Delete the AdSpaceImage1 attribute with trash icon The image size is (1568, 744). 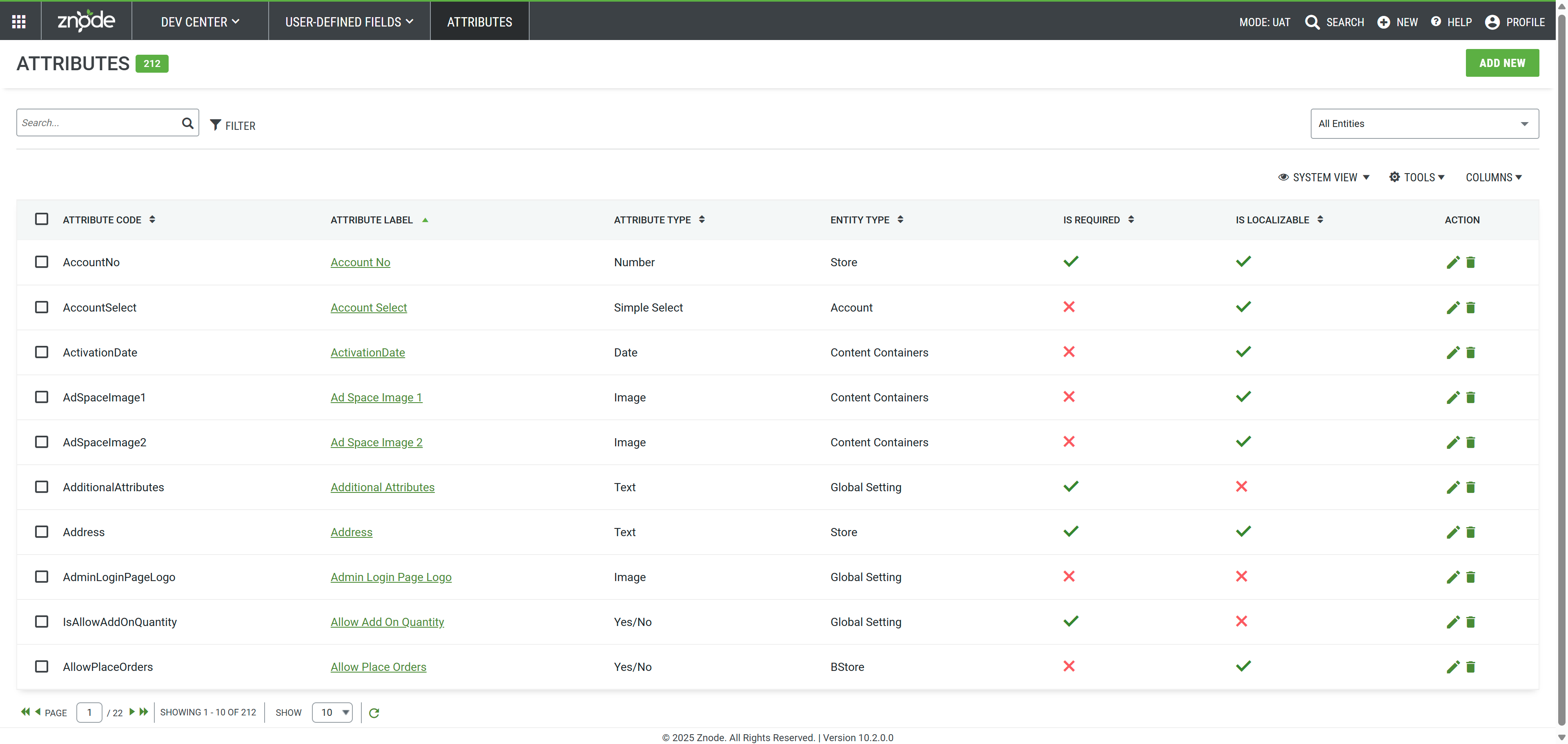click(x=1470, y=398)
